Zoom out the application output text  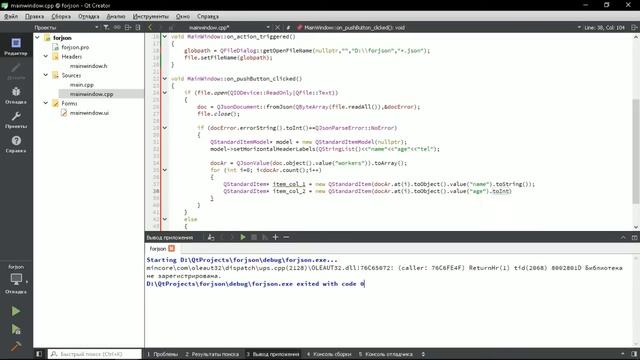pos(286,237)
